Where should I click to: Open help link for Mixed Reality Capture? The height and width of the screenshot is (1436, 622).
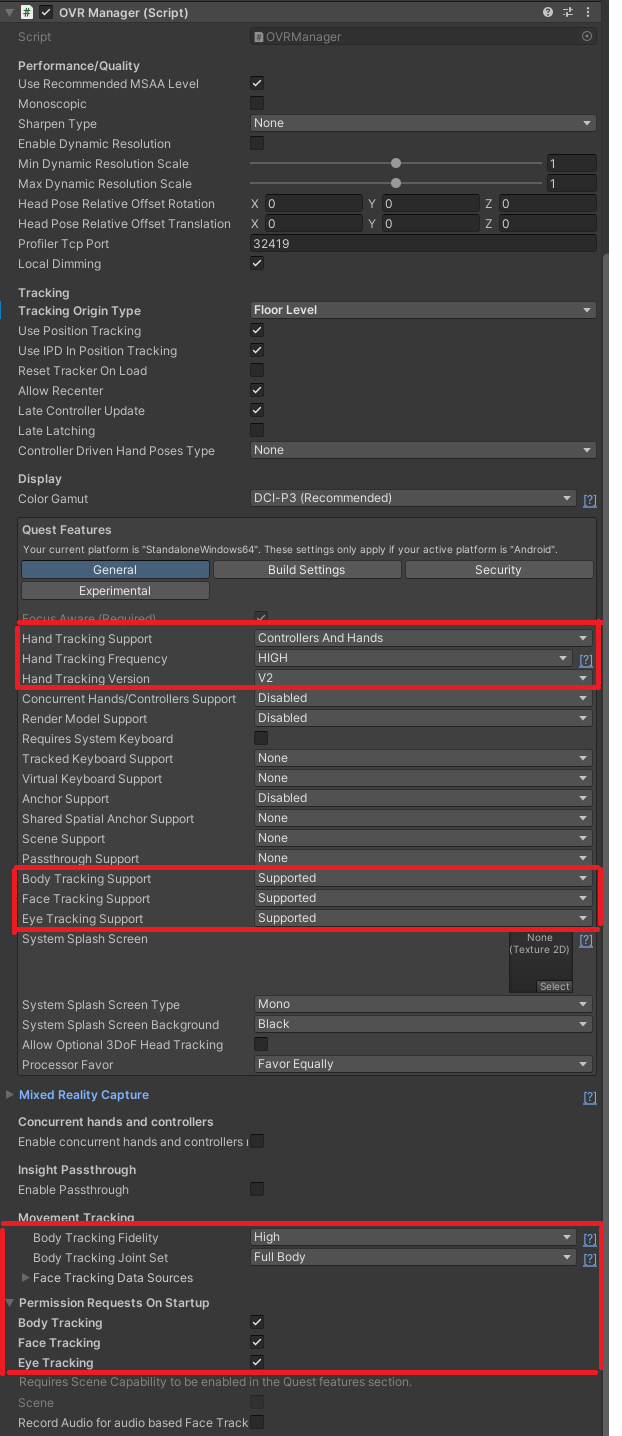[590, 1097]
